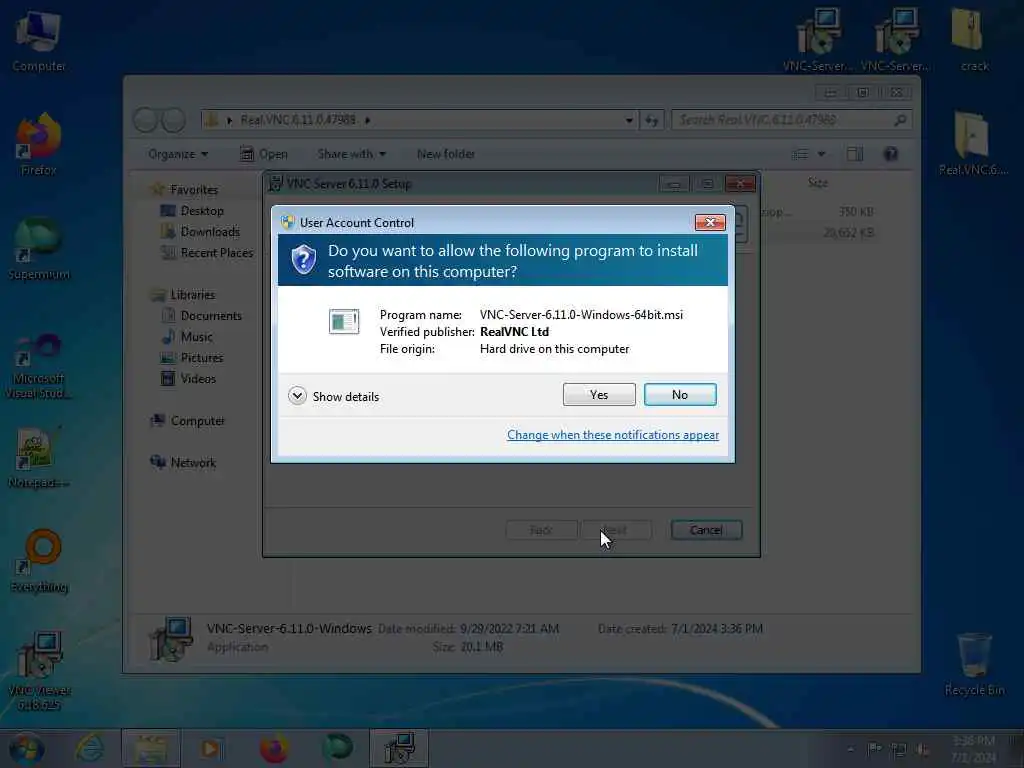Select Videos library
This screenshot has height=768, width=1024.
198,378
